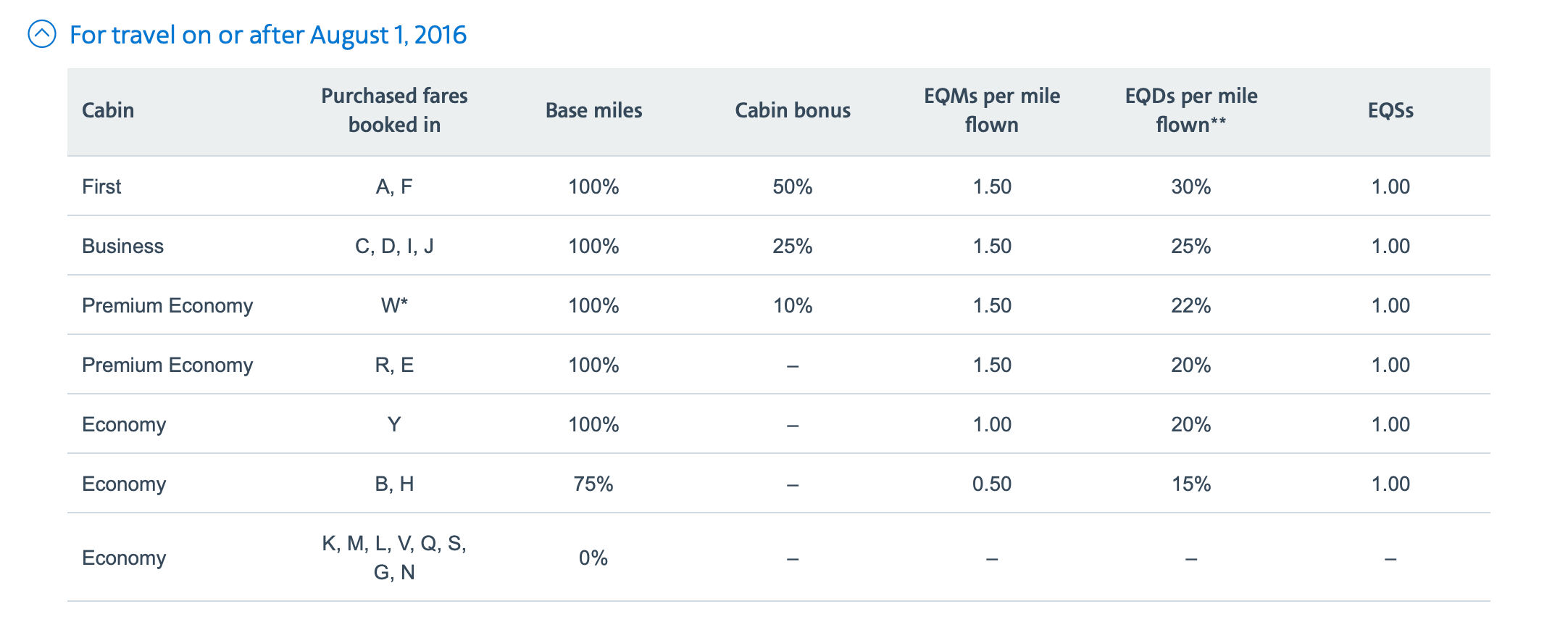Collapse the section with the circled chevron icon
This screenshot has width=1568, height=625.
[41, 34]
